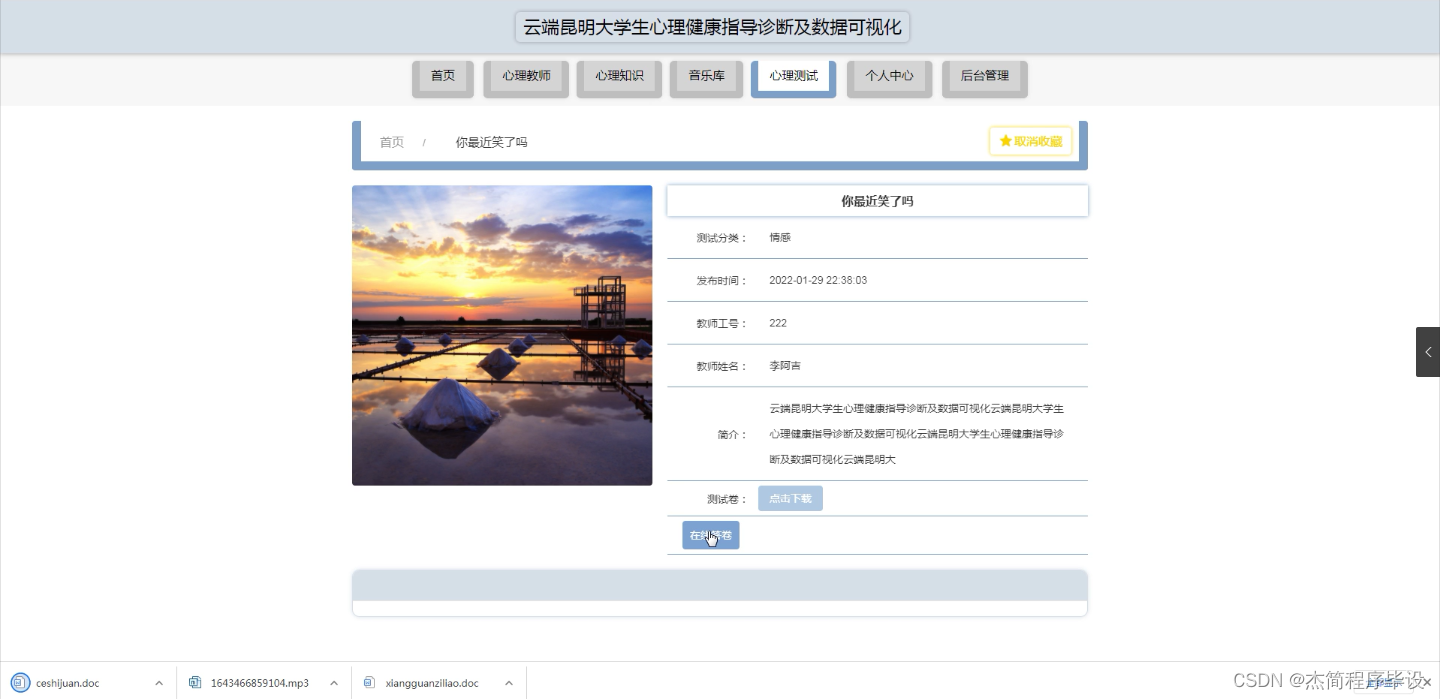1440x699 pixels.
Task: Select the 心理测试 tab
Action: 793,74
